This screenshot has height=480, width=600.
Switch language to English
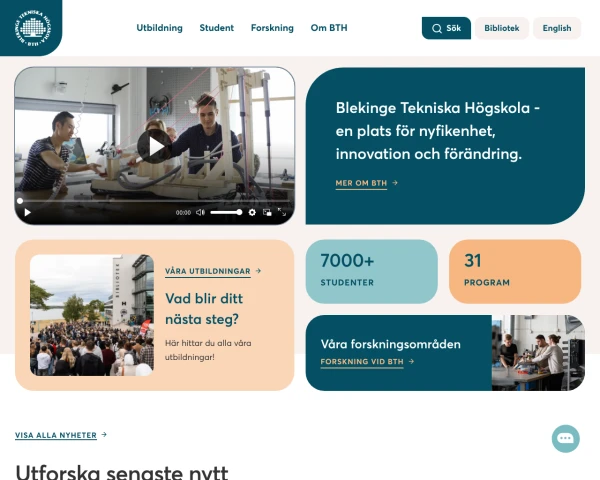557,28
